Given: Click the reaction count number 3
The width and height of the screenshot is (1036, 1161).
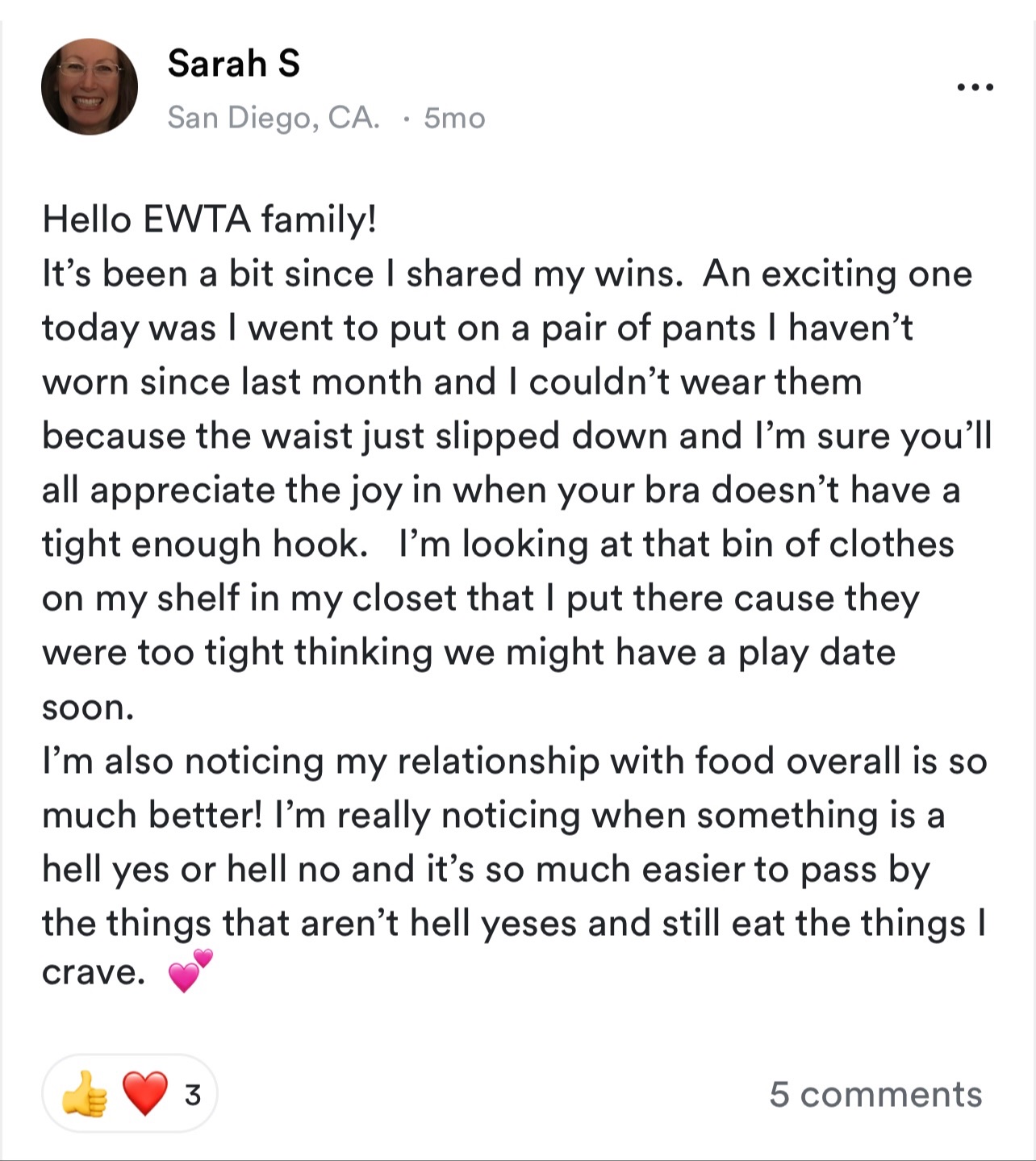Looking at the screenshot, I should pos(192,1095).
